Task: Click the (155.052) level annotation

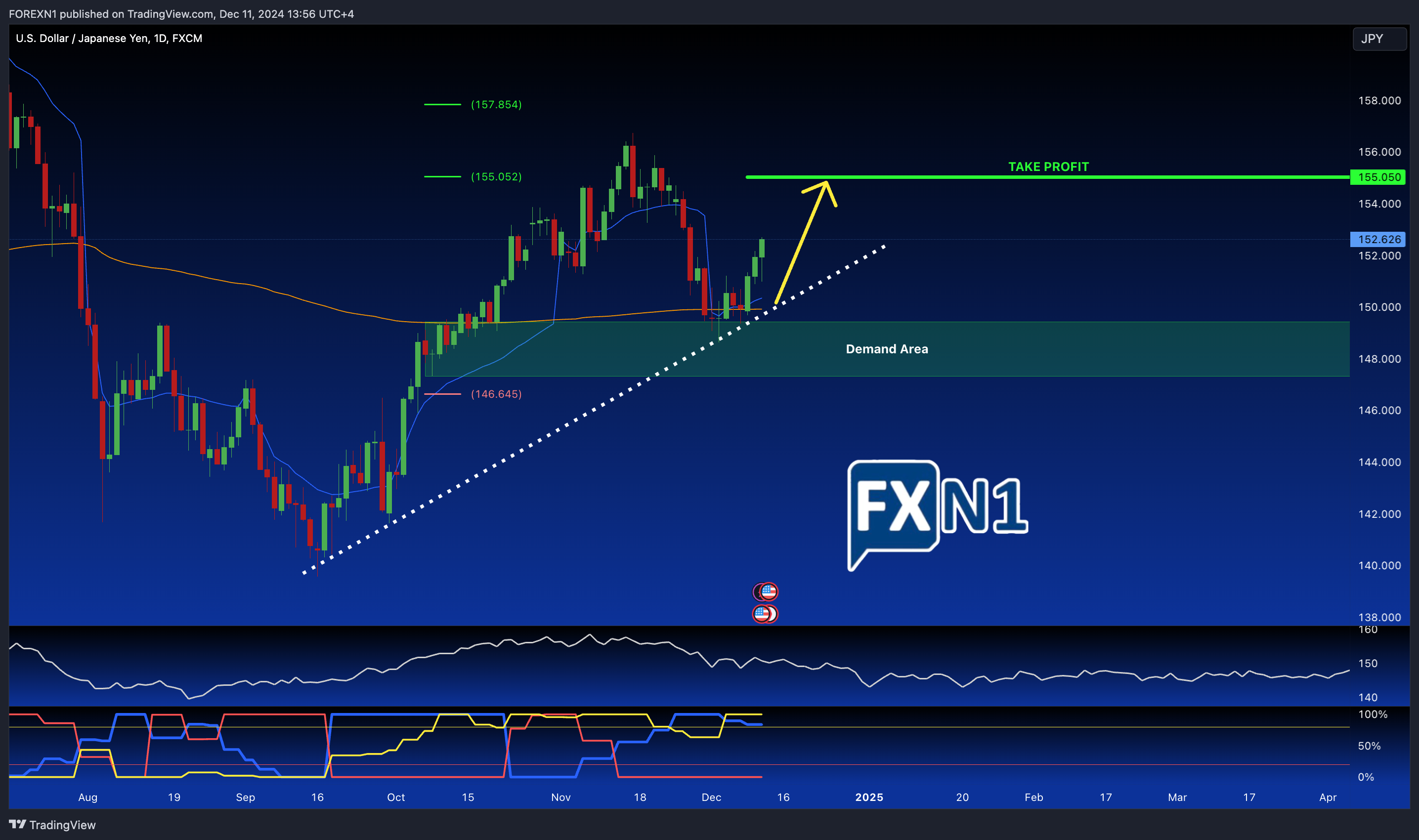Action: pyautogui.click(x=496, y=176)
